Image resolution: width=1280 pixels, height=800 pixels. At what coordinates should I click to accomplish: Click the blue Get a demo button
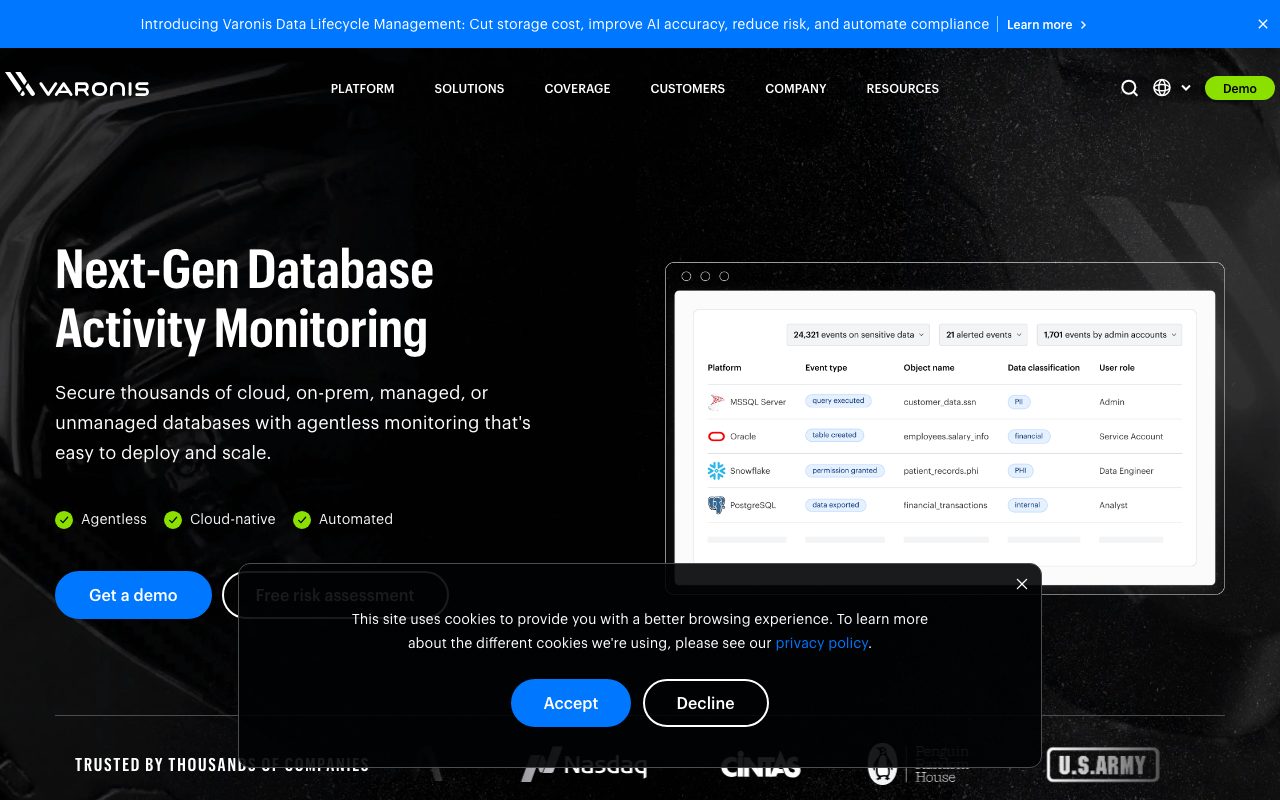point(133,595)
